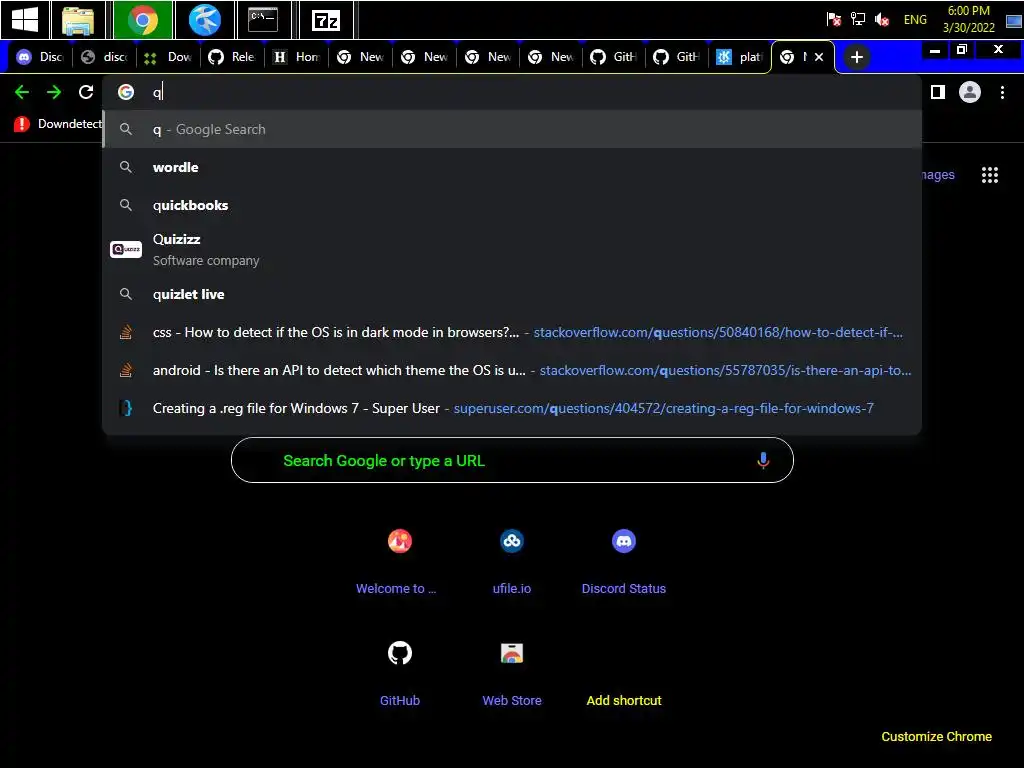
Task: Start voice search with microphone icon
Action: (x=763, y=460)
